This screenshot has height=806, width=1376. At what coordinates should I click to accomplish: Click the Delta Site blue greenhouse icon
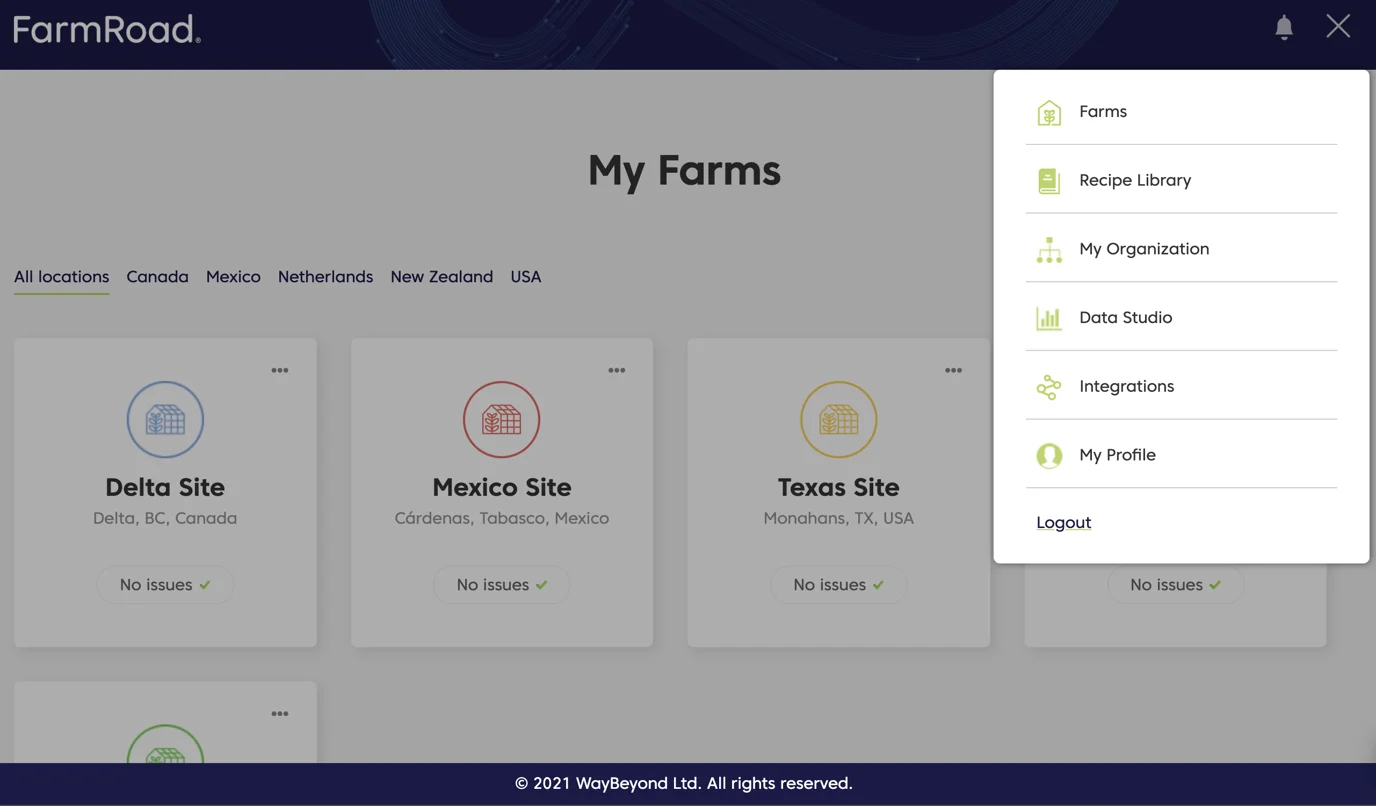(165, 419)
